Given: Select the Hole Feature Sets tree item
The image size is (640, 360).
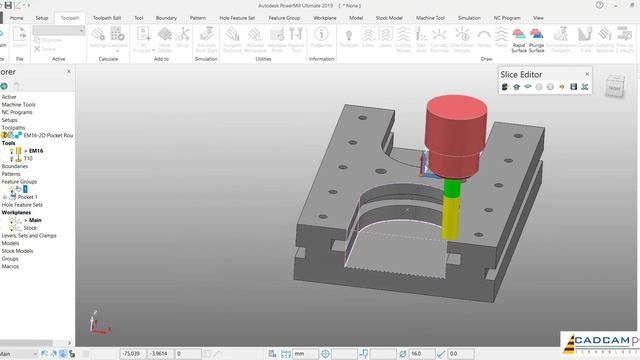Looking at the screenshot, I should pyautogui.click(x=22, y=204).
